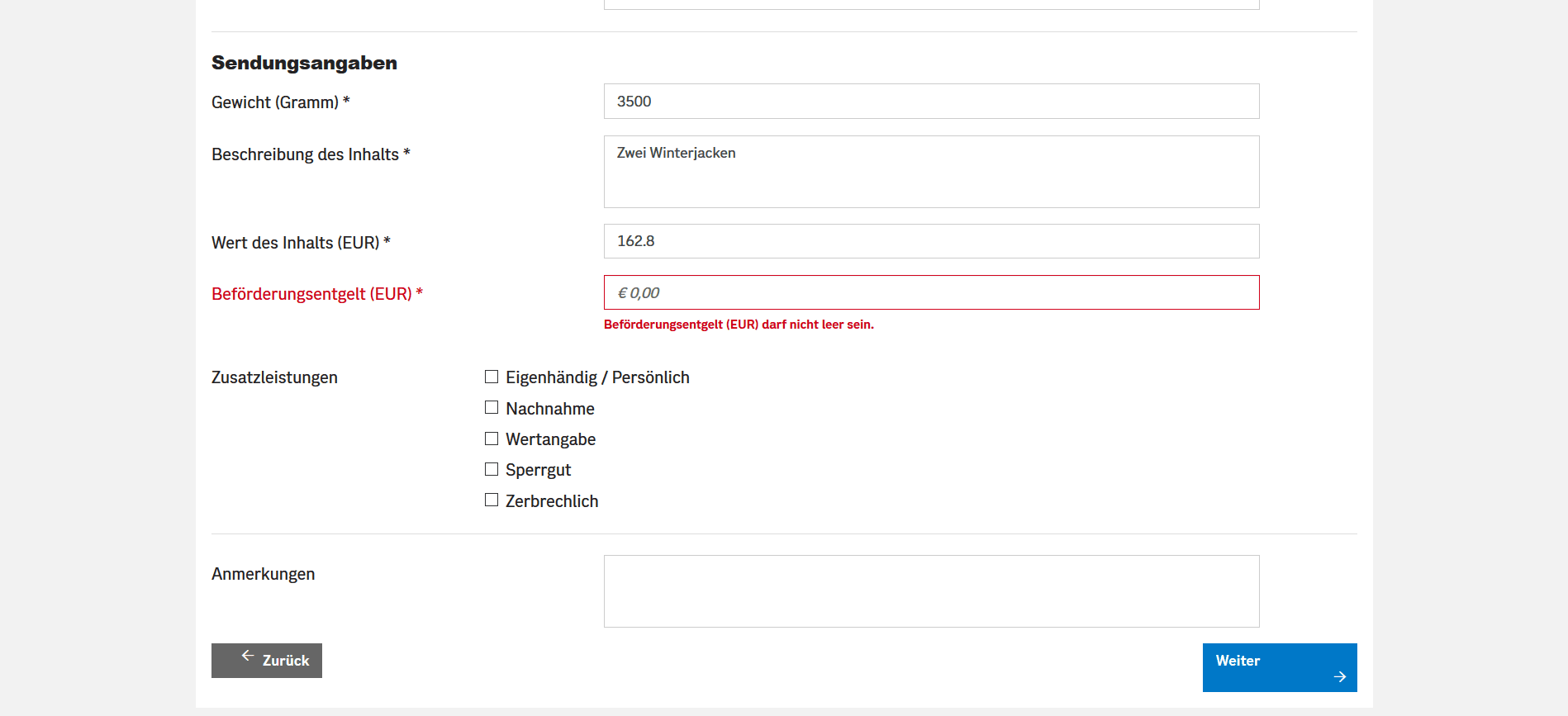
Task: Tick the Nachnahme checkbox
Action: pos(492,408)
